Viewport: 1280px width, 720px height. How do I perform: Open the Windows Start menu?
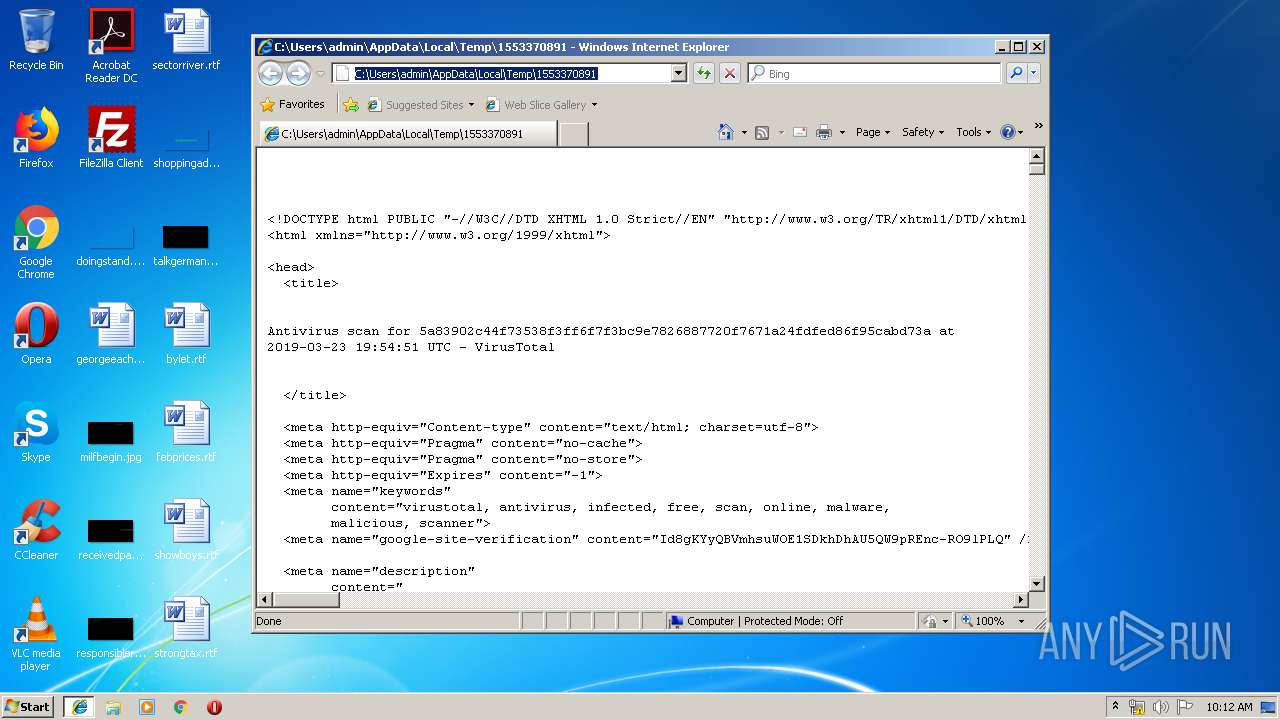[x=28, y=706]
